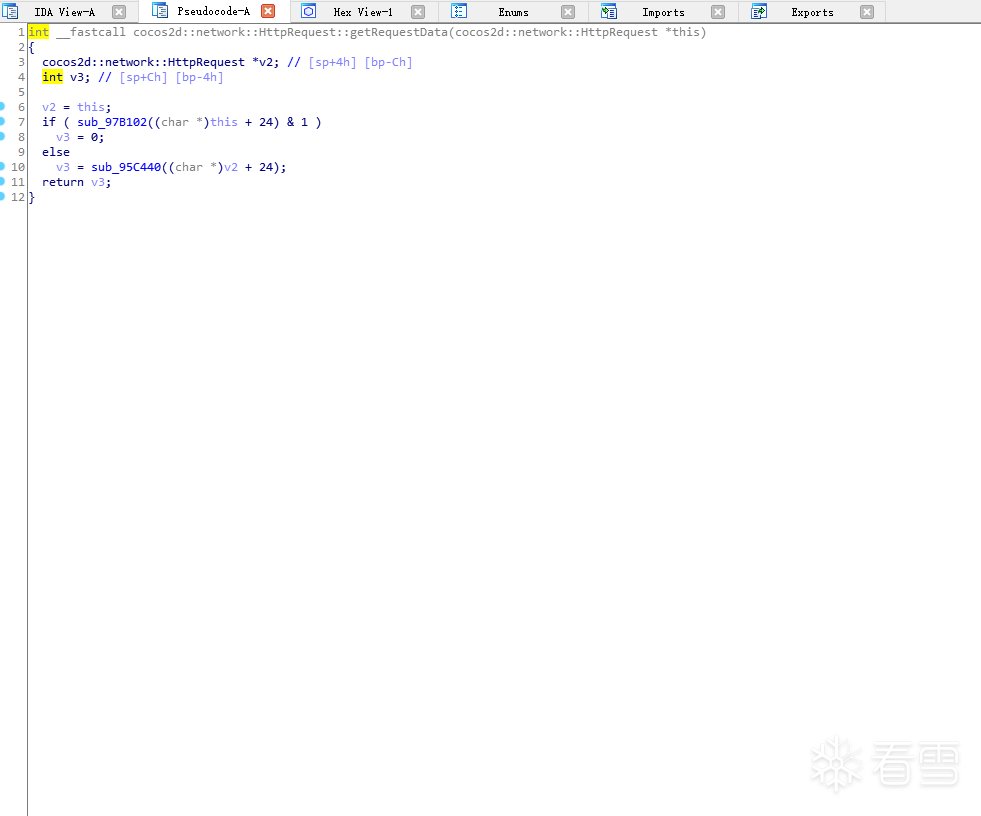The height and width of the screenshot is (816, 981).
Task: Click v3 in the return statement
Action: pos(98,182)
